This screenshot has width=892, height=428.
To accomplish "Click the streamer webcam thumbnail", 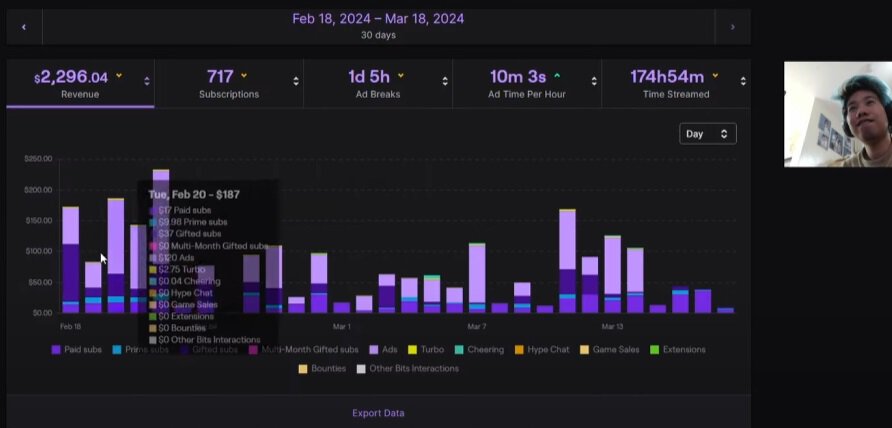I will (837, 114).
